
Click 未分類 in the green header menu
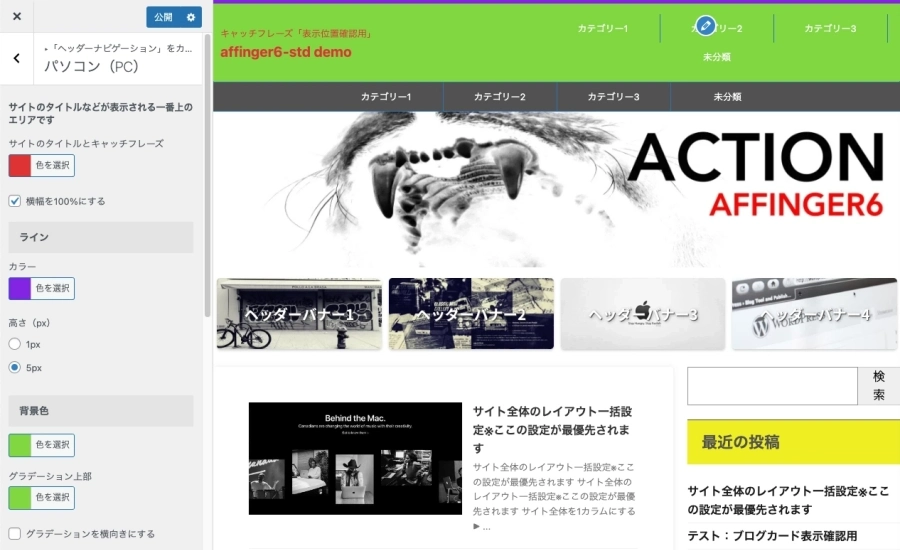click(716, 57)
